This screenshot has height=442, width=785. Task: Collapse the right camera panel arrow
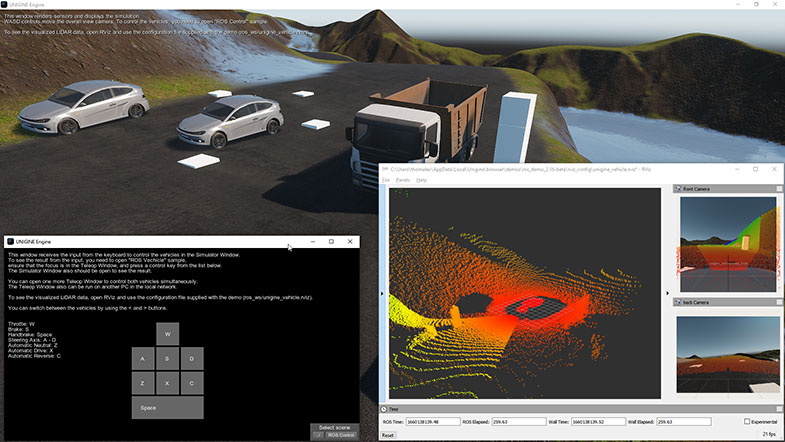[x=668, y=294]
